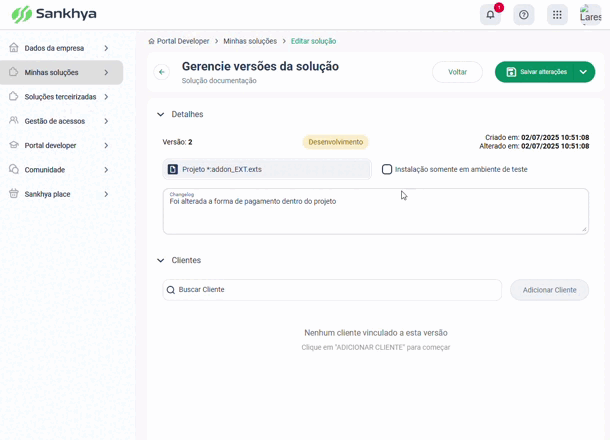This screenshot has height=440, width=610.
Task: Click Salvar alterações button
Action: (535, 72)
